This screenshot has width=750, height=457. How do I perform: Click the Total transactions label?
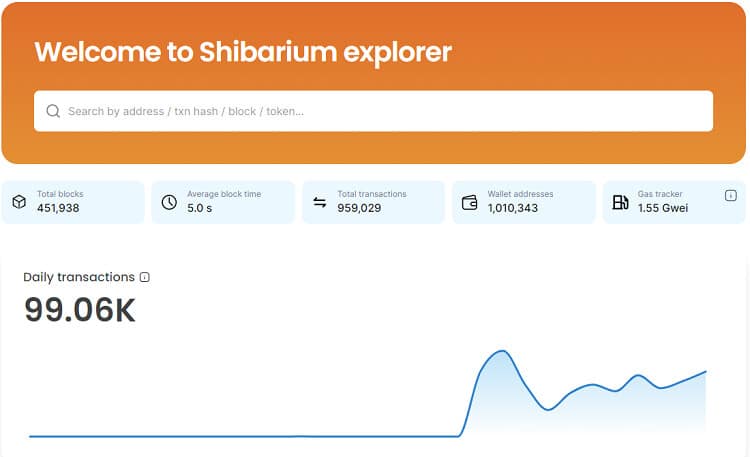pyautogui.click(x=372, y=194)
